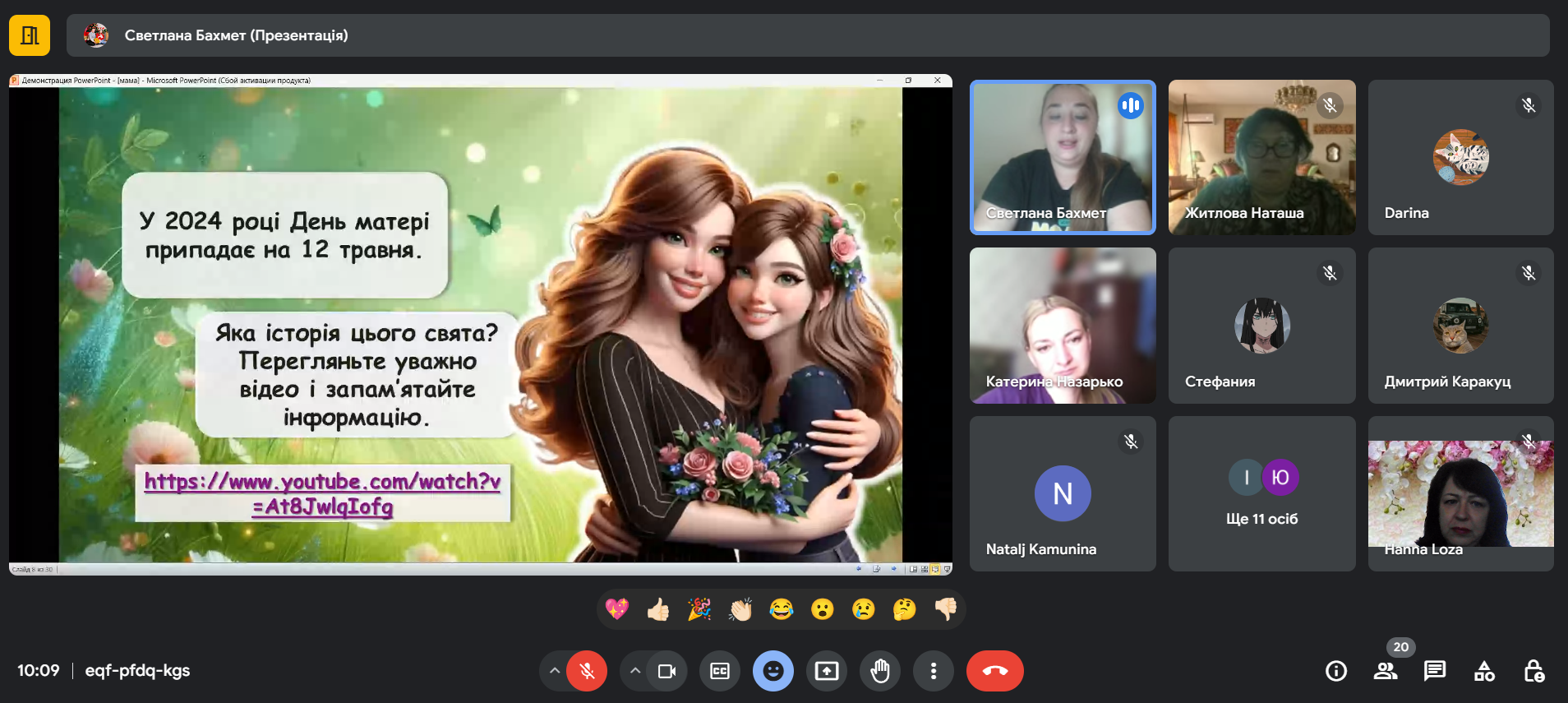Open the chat messages panel
The height and width of the screenshot is (703, 1568).
click(1435, 671)
